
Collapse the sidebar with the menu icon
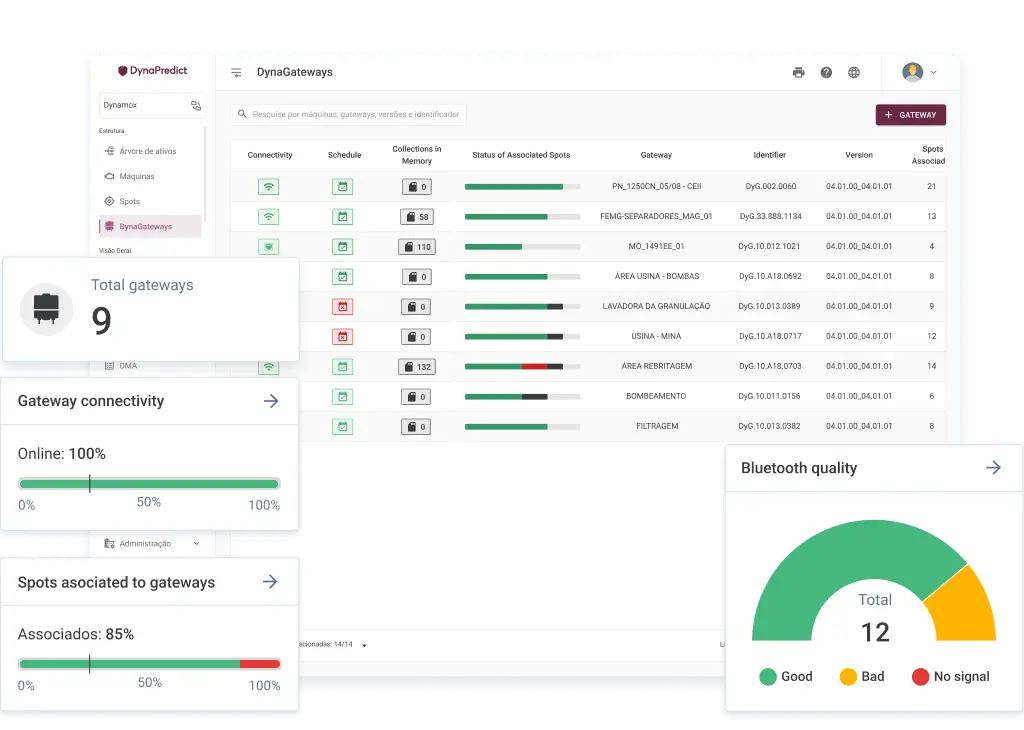point(236,72)
